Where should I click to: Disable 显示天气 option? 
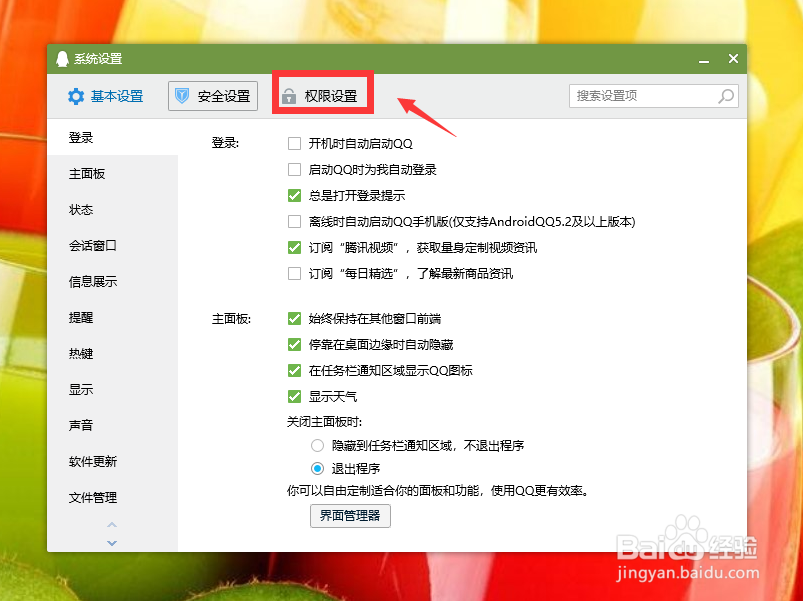pos(295,396)
